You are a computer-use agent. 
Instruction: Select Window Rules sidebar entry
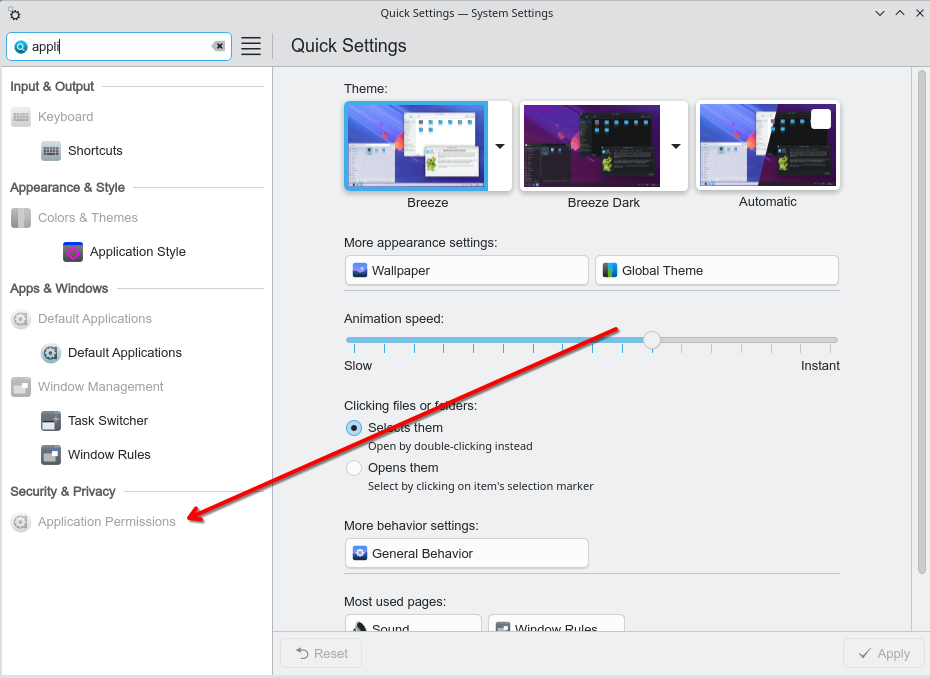pyautogui.click(x=109, y=455)
